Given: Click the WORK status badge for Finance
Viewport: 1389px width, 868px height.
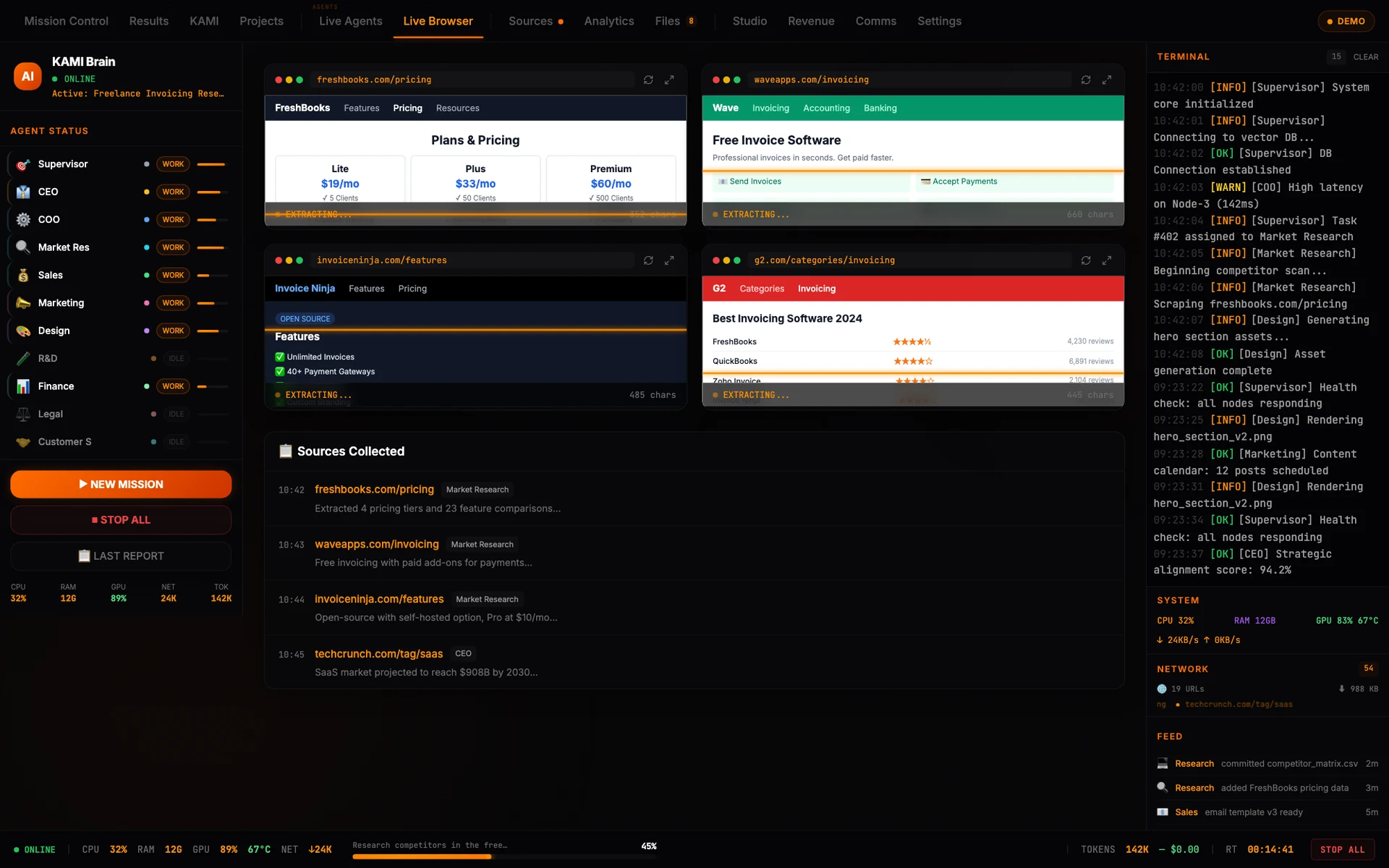Looking at the screenshot, I should click(173, 386).
